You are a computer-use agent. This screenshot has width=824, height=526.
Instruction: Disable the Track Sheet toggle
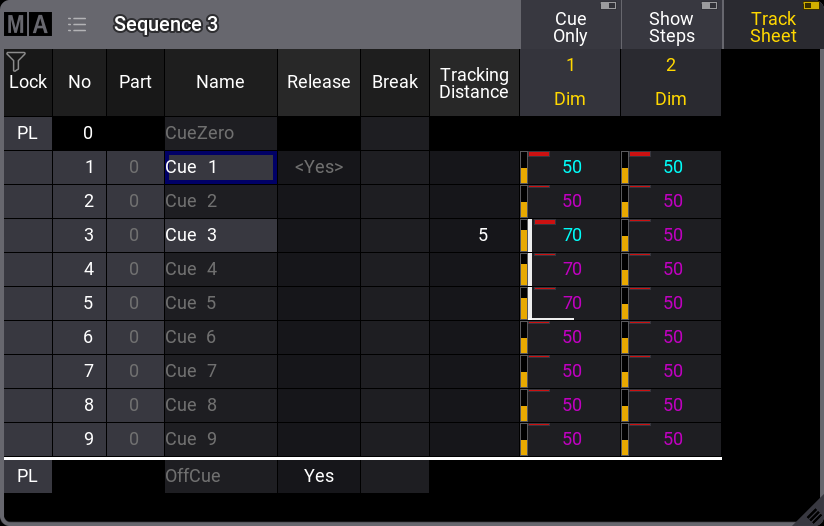(773, 26)
